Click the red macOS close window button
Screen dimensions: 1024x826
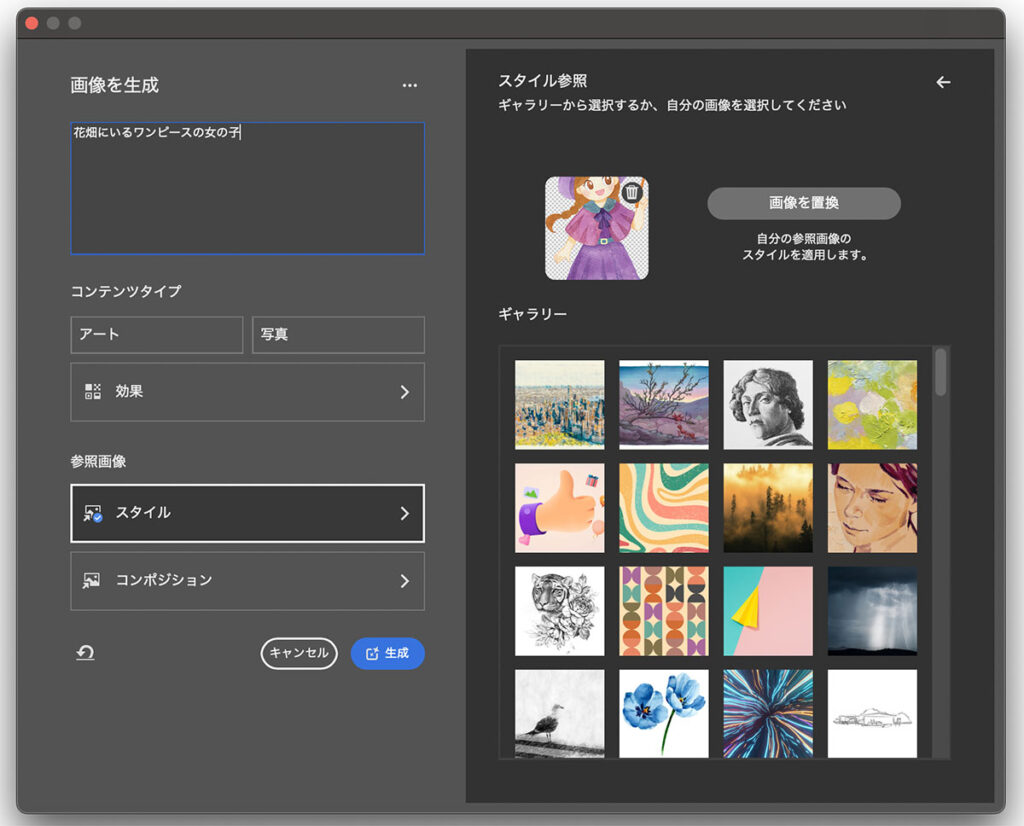point(31,23)
